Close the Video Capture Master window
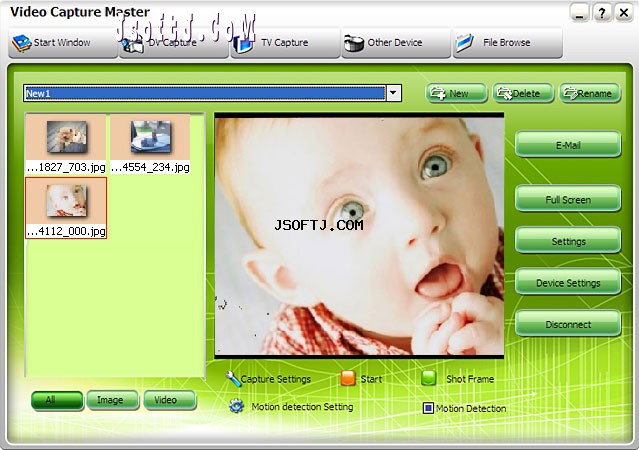Screen dimensions: 639x450 [x=624, y=13]
